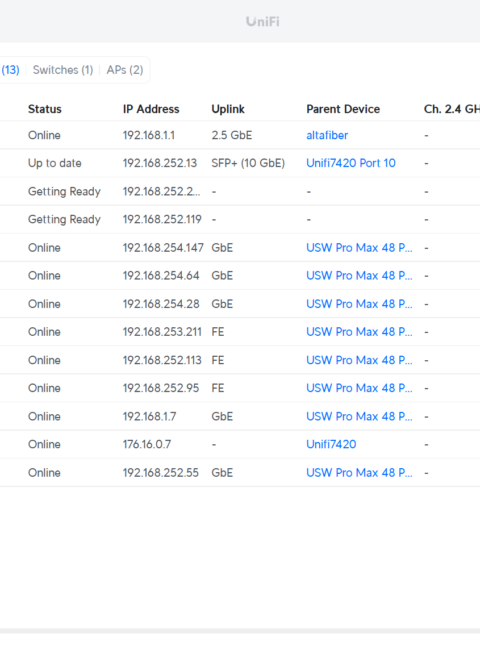The height and width of the screenshot is (650, 480).
Task: Select the gateway row 192.168.1.1
Action: pyautogui.click(x=240, y=135)
